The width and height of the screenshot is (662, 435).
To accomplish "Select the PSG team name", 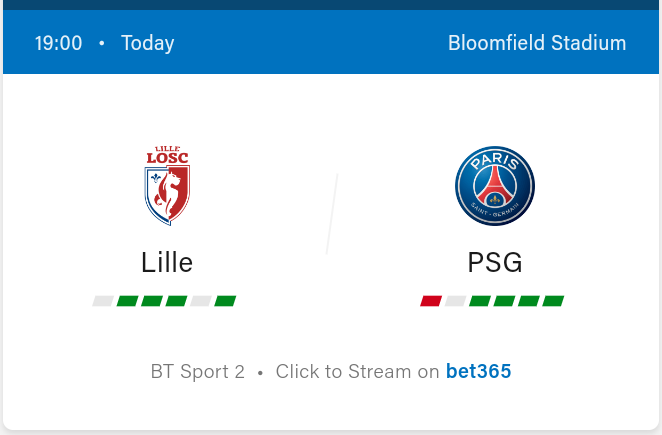I will [x=495, y=262].
